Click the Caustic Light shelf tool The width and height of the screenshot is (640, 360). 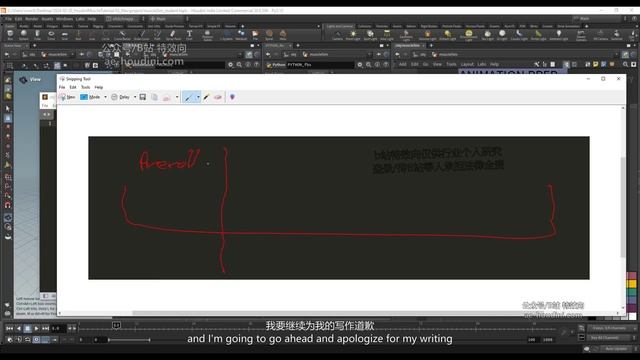point(519,35)
